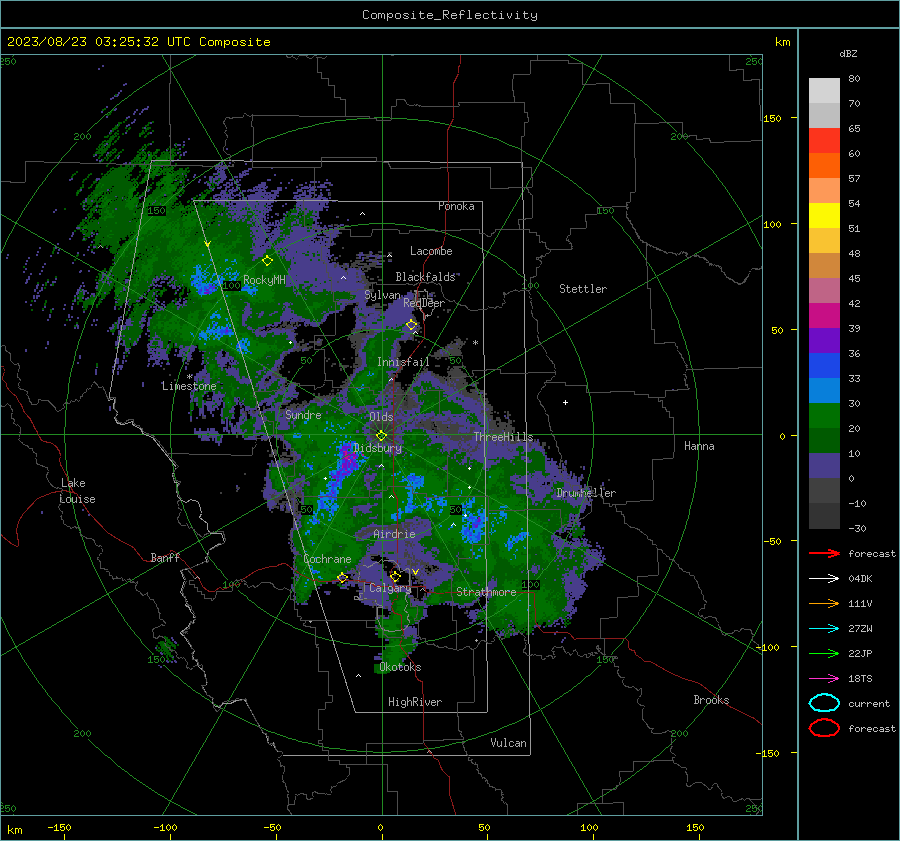Click the Hanna city label
900x841 pixels.
click(x=699, y=446)
